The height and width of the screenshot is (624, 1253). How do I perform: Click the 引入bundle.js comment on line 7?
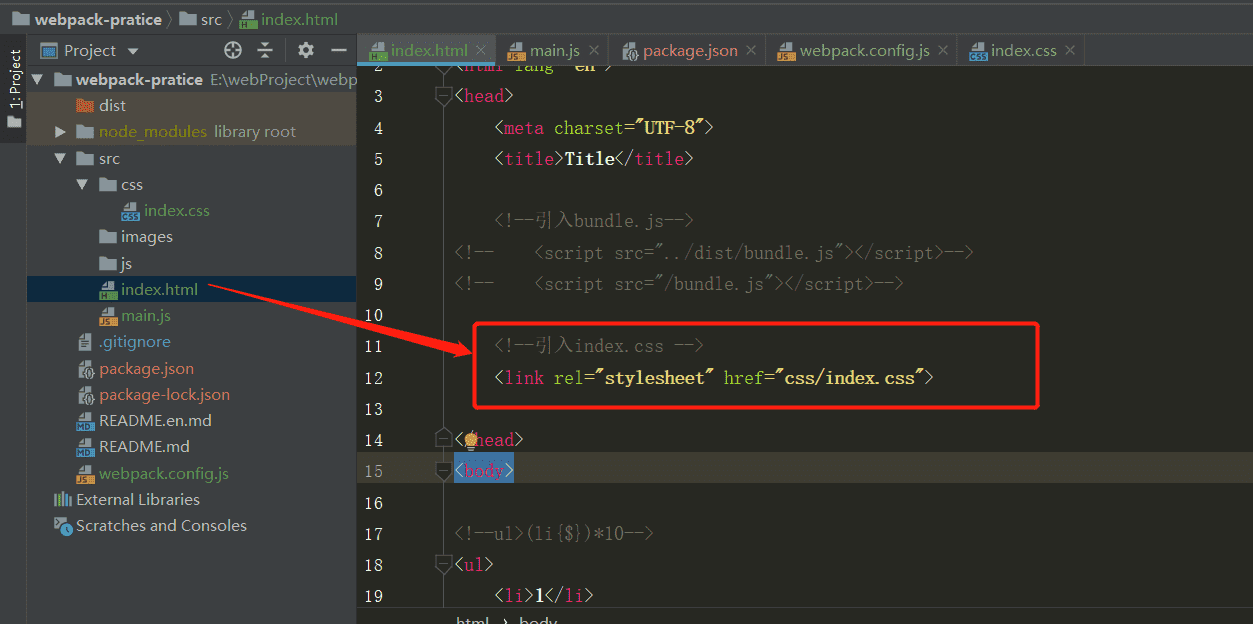click(x=594, y=222)
